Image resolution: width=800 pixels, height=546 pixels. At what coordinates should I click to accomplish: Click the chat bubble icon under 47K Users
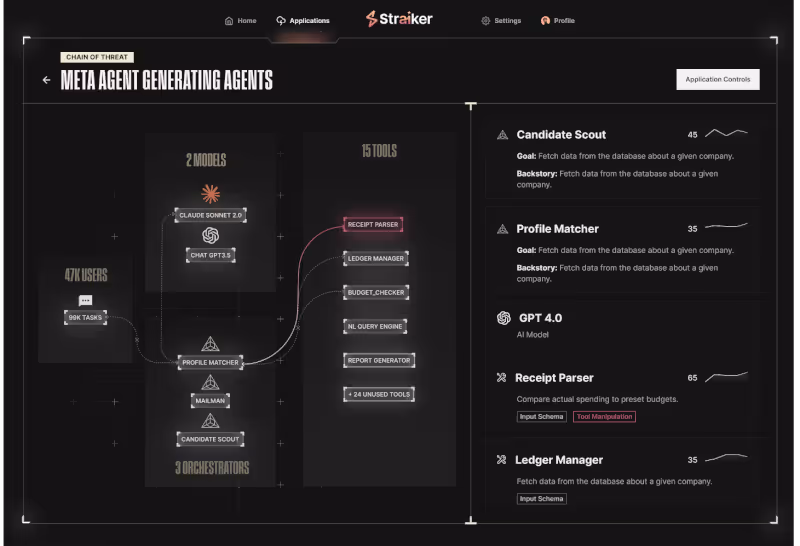85,301
